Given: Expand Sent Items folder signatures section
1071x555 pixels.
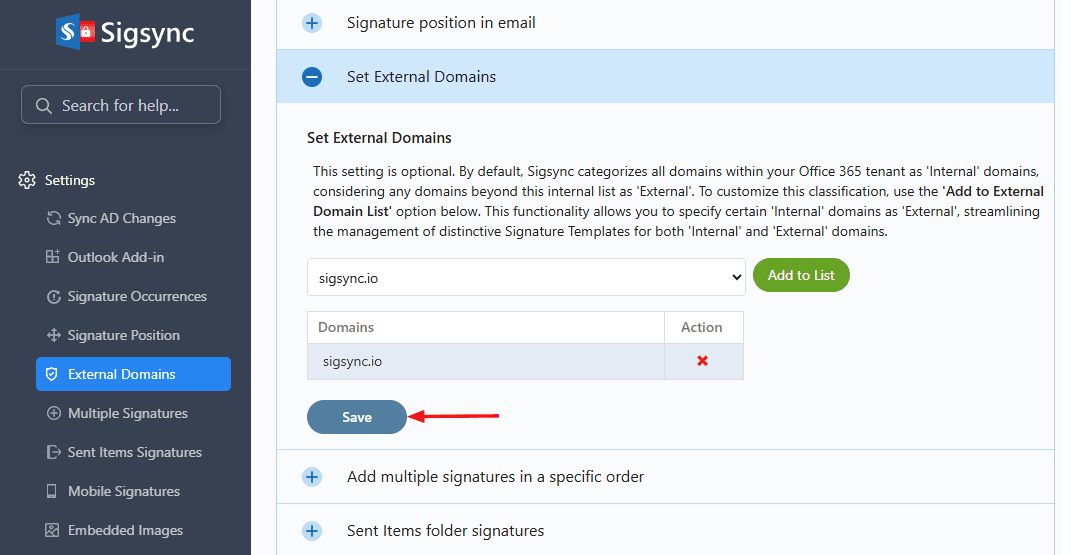Looking at the screenshot, I should (x=312, y=531).
